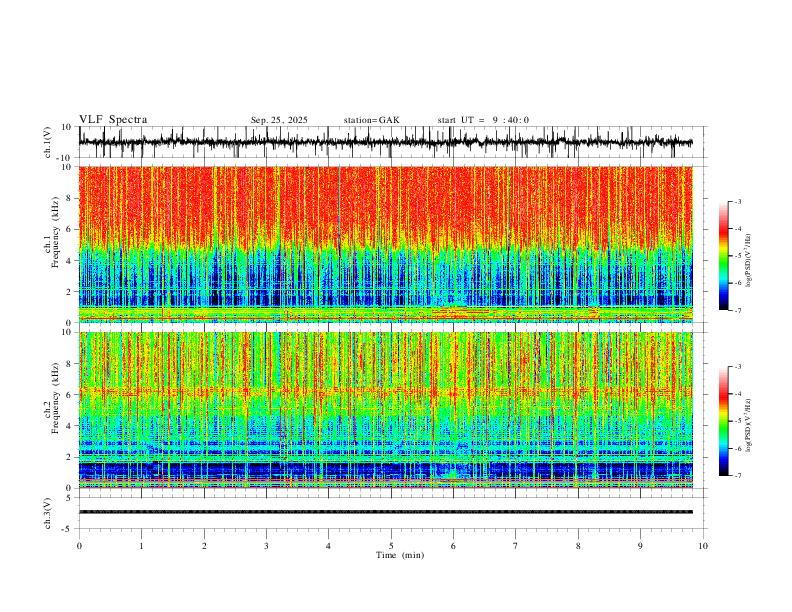The image size is (792, 612).
Task: Click the 'start UT = 9:40:0' text
Action: pos(483,120)
